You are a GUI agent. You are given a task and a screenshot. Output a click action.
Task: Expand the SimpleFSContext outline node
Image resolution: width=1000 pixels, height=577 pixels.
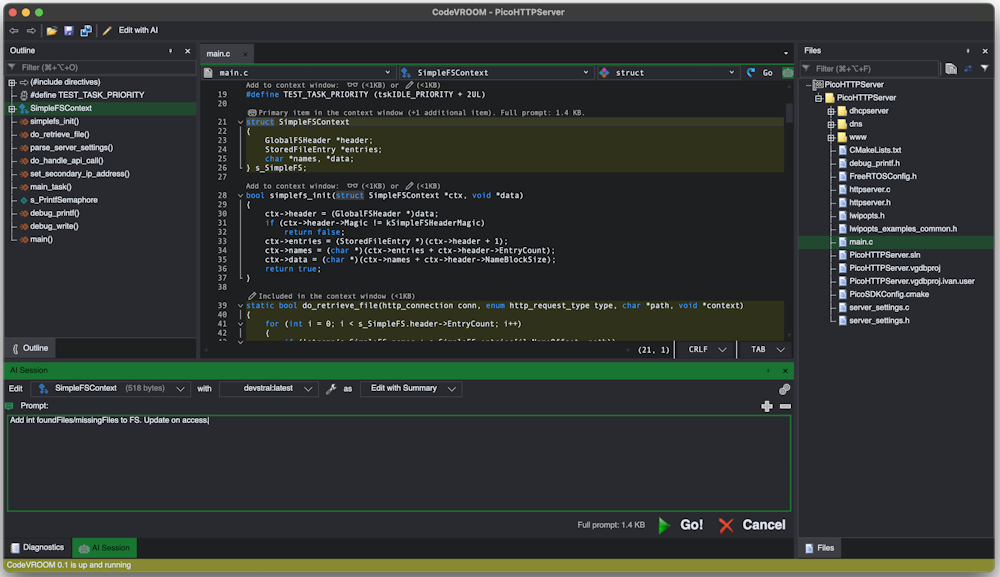(12, 108)
